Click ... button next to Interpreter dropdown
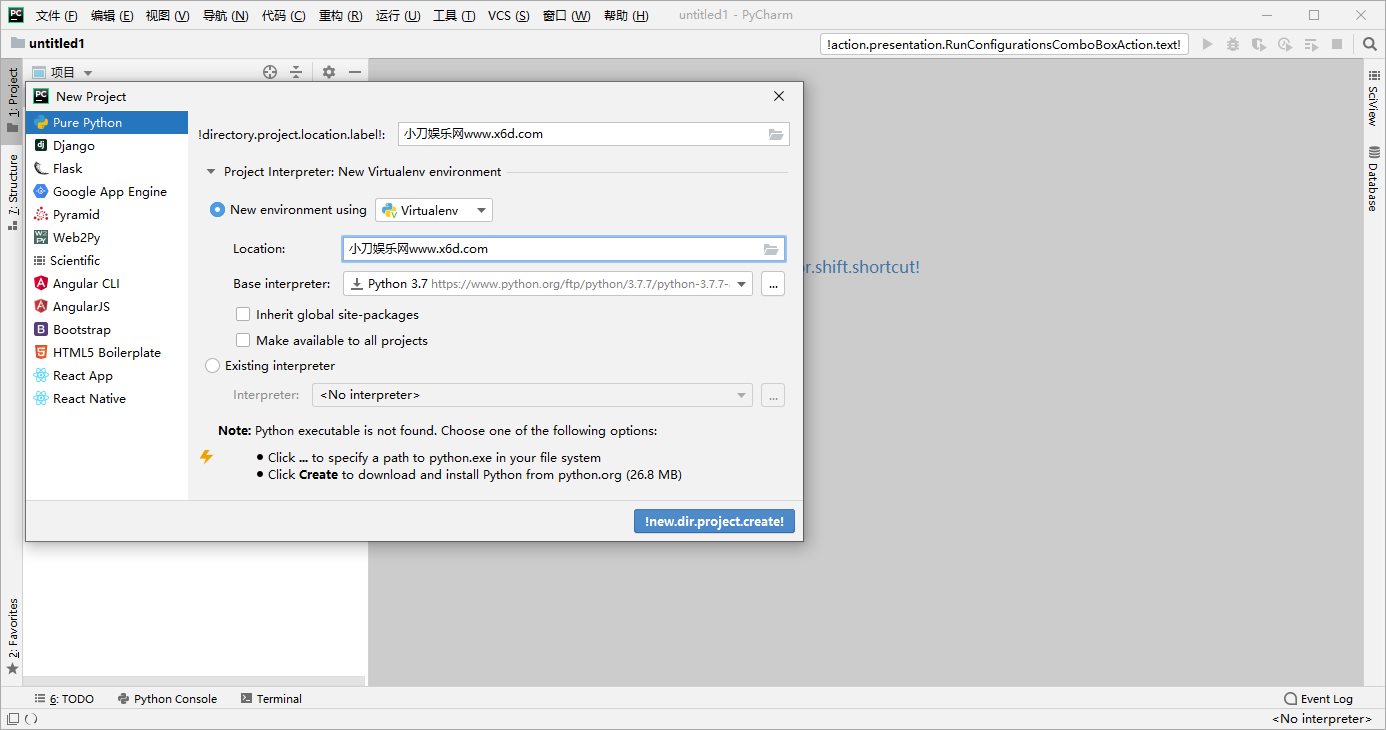This screenshot has height=730, width=1386. pyautogui.click(x=773, y=395)
